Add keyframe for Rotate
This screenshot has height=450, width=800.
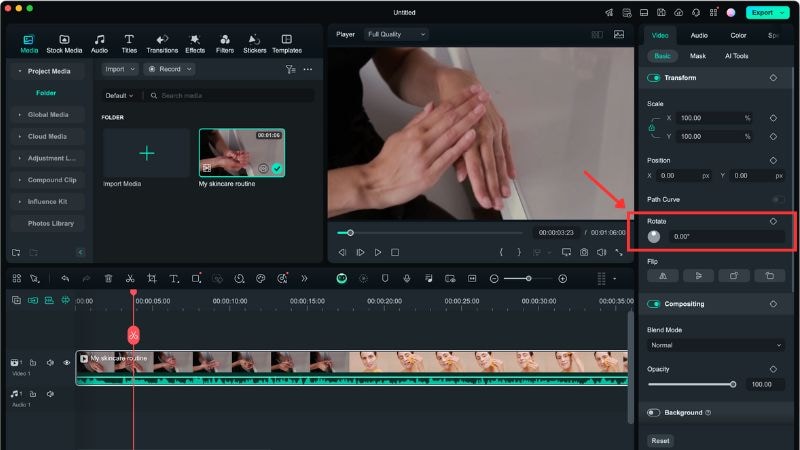(x=773, y=221)
